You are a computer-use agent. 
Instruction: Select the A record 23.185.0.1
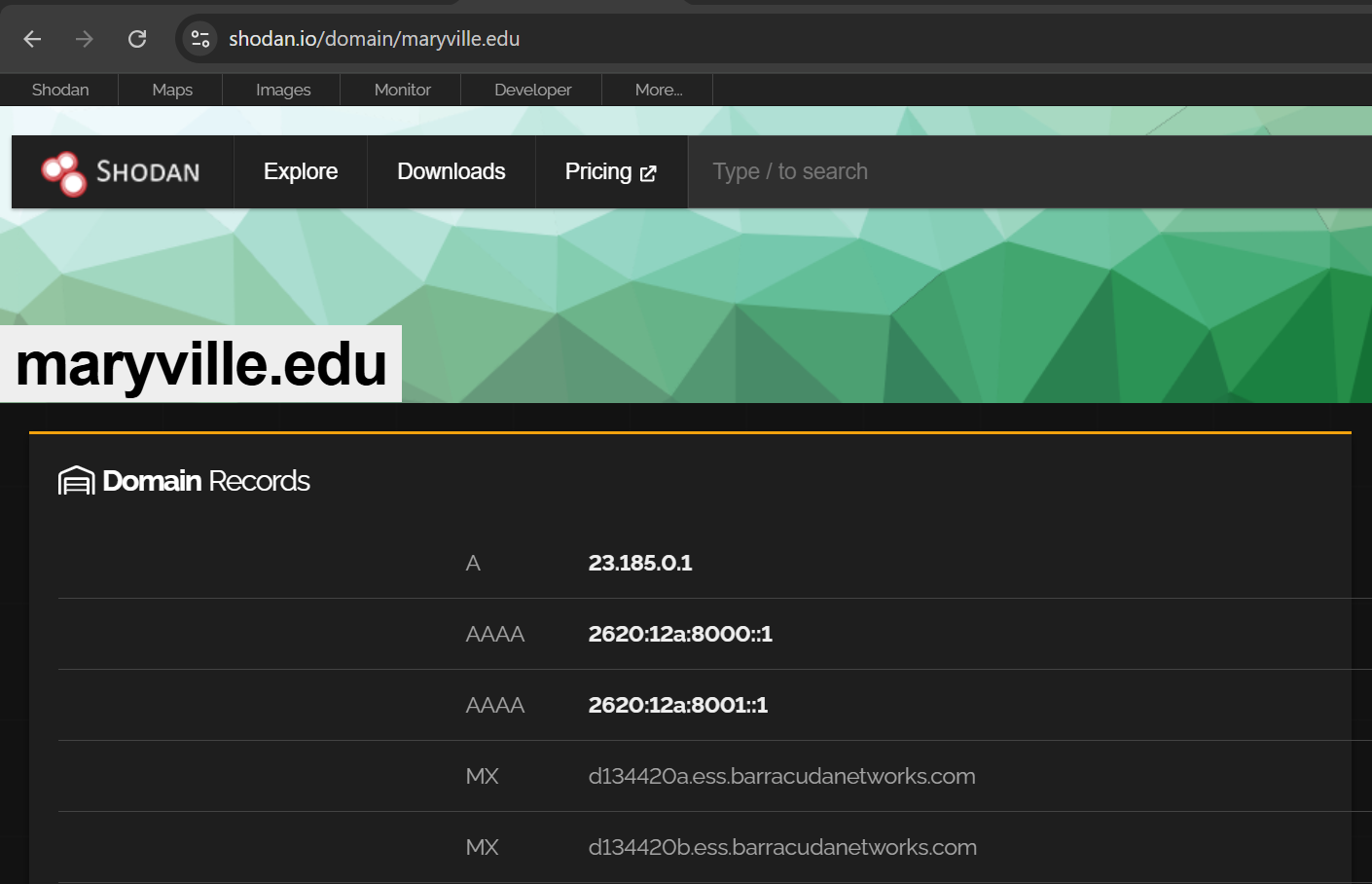coord(640,563)
